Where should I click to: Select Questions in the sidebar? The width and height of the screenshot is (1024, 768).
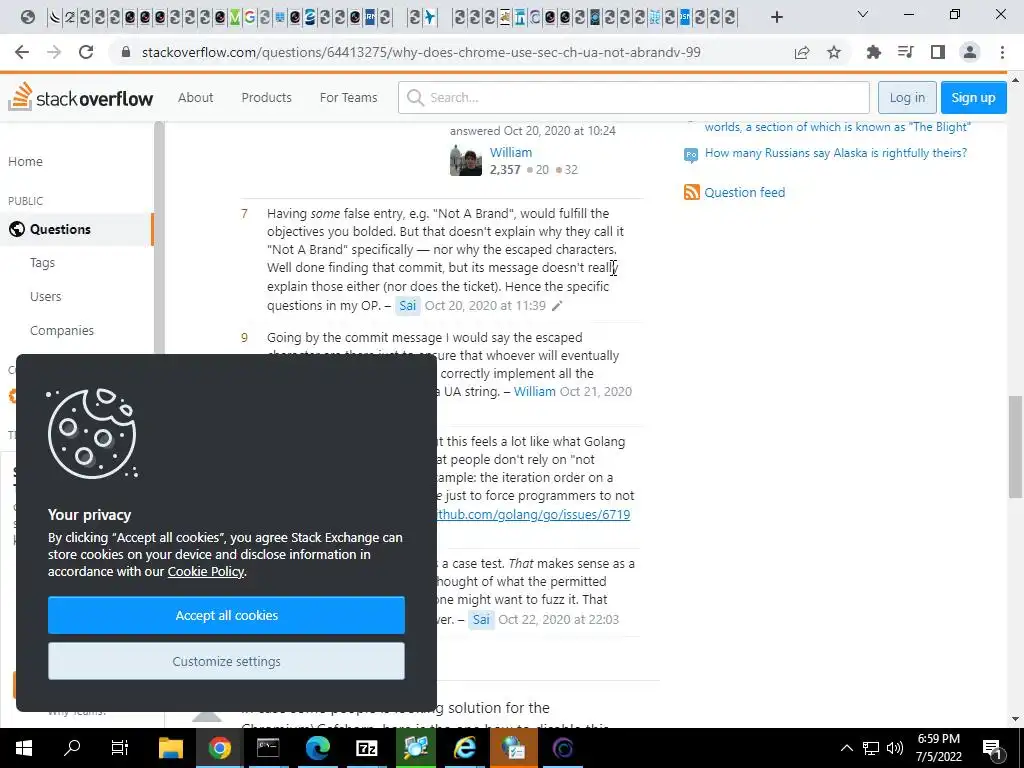pyautogui.click(x=76, y=229)
